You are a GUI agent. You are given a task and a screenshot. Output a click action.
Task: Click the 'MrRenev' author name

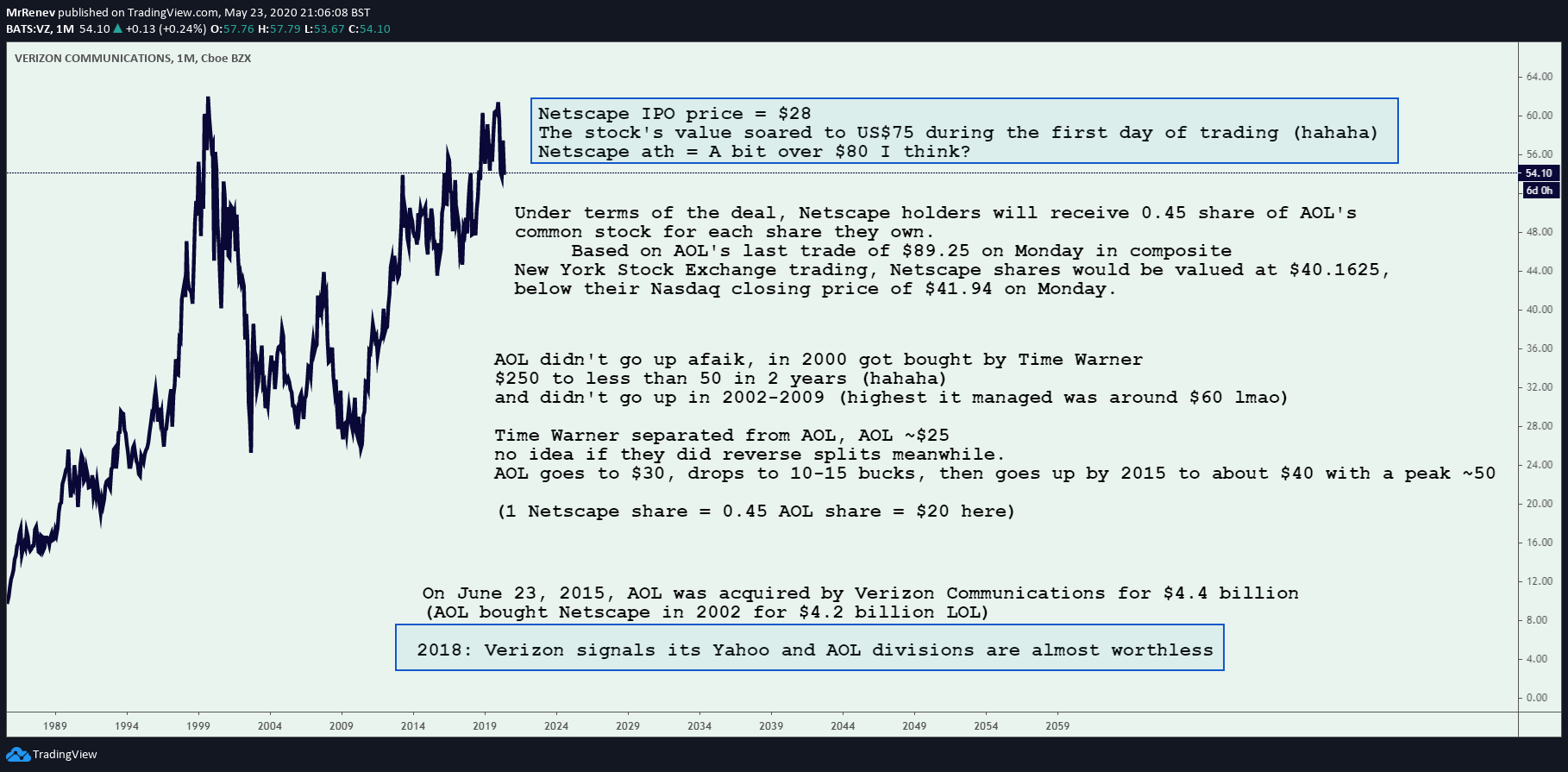coord(30,13)
